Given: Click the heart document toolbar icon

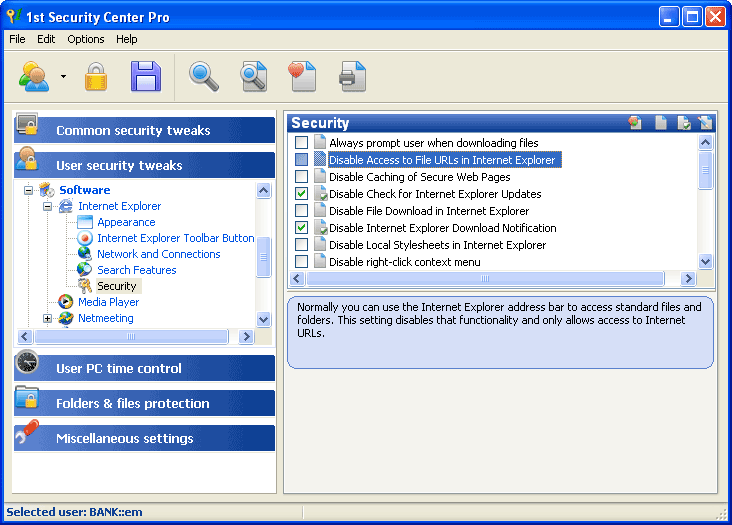Looking at the screenshot, I should [302, 77].
